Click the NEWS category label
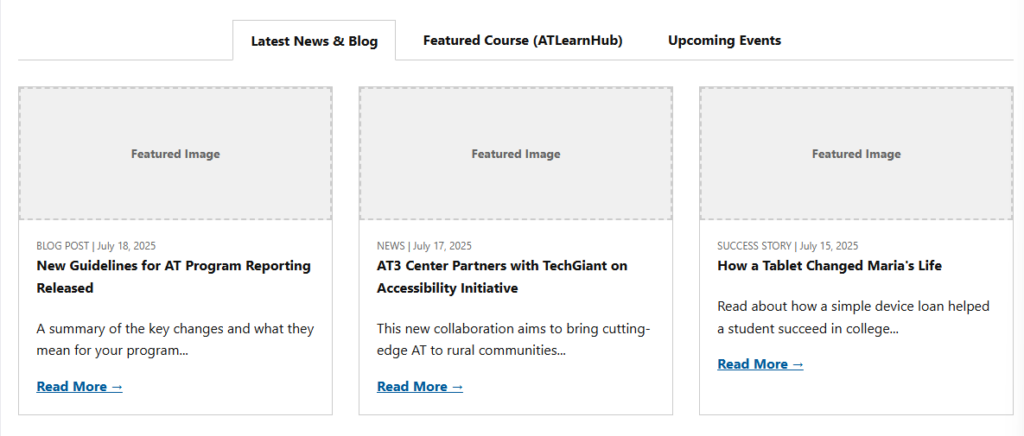Image resolution: width=1024 pixels, height=436 pixels. pyautogui.click(x=391, y=246)
